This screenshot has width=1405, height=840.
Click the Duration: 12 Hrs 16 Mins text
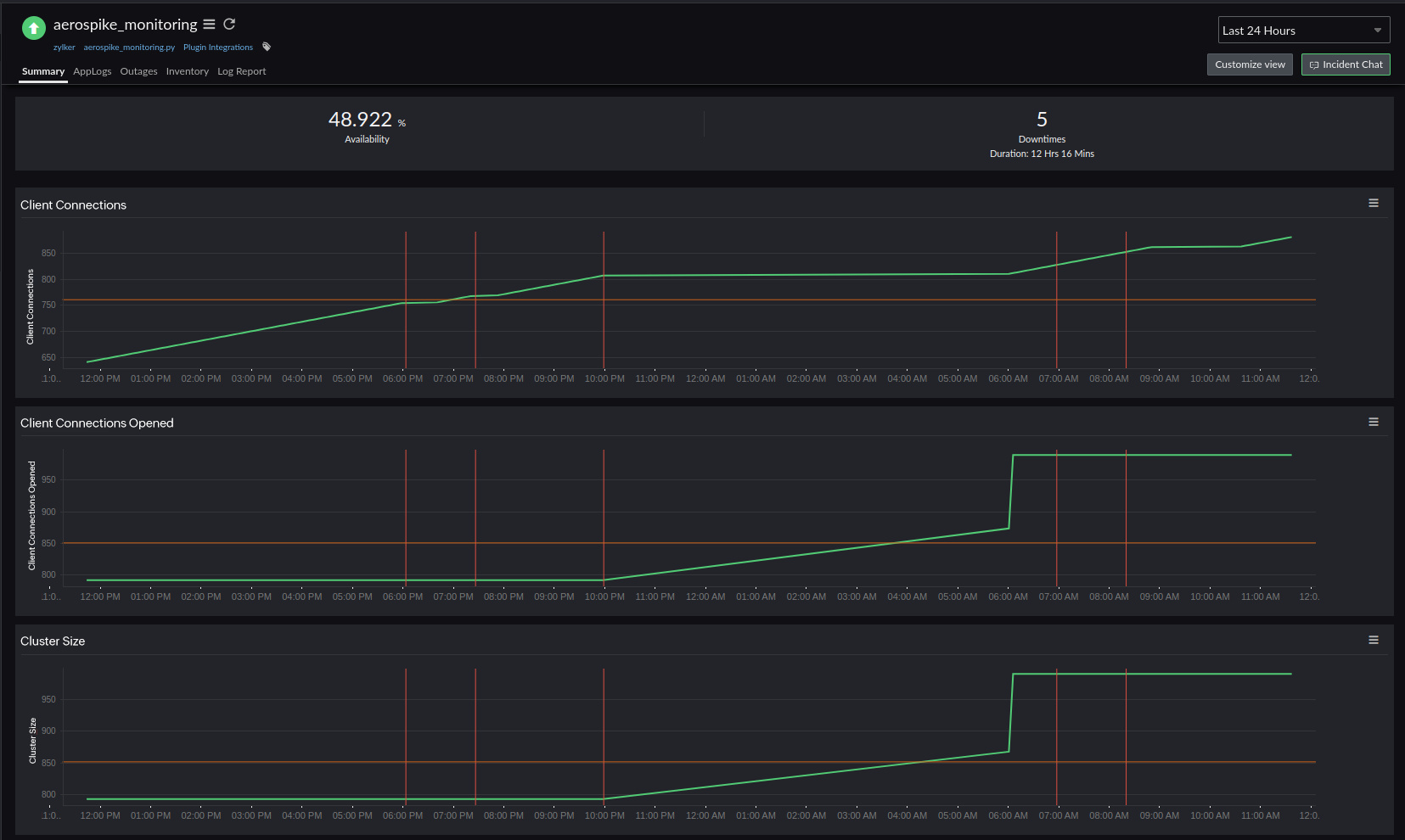[x=1042, y=154]
